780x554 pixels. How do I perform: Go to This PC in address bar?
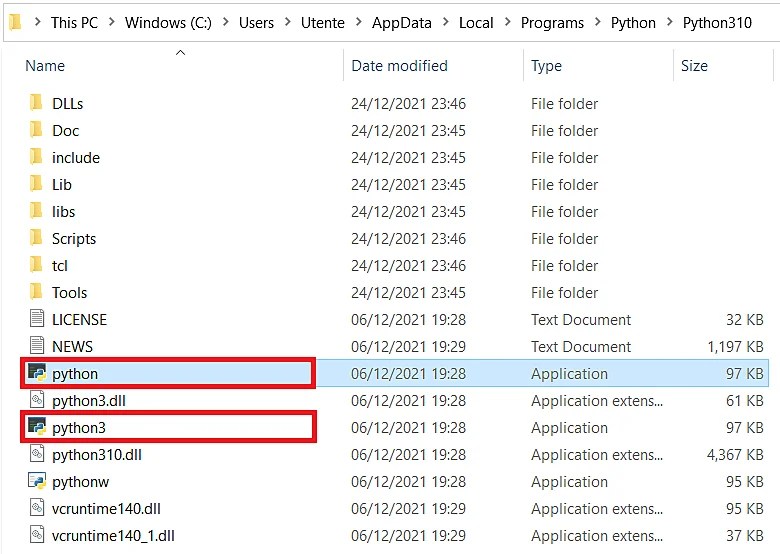(x=75, y=22)
